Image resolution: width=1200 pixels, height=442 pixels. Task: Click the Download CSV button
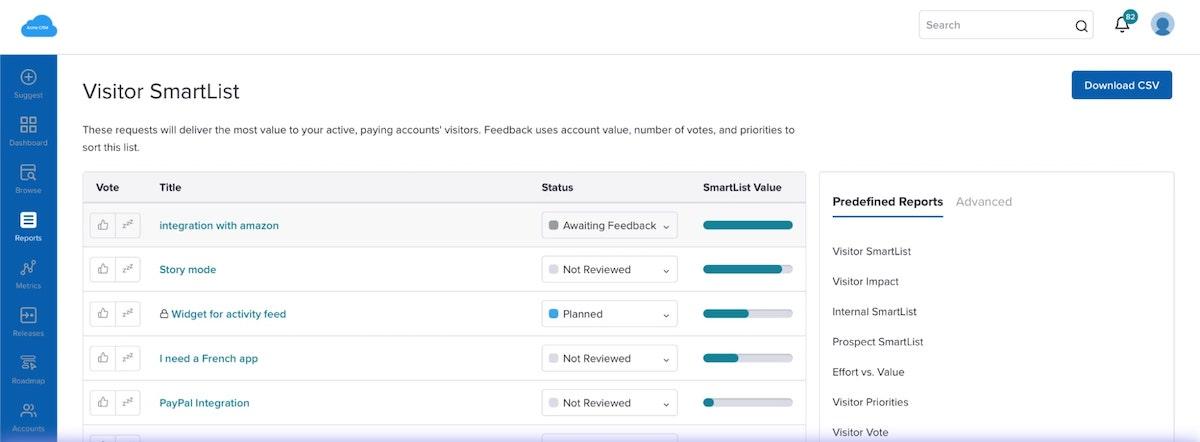click(x=1121, y=85)
